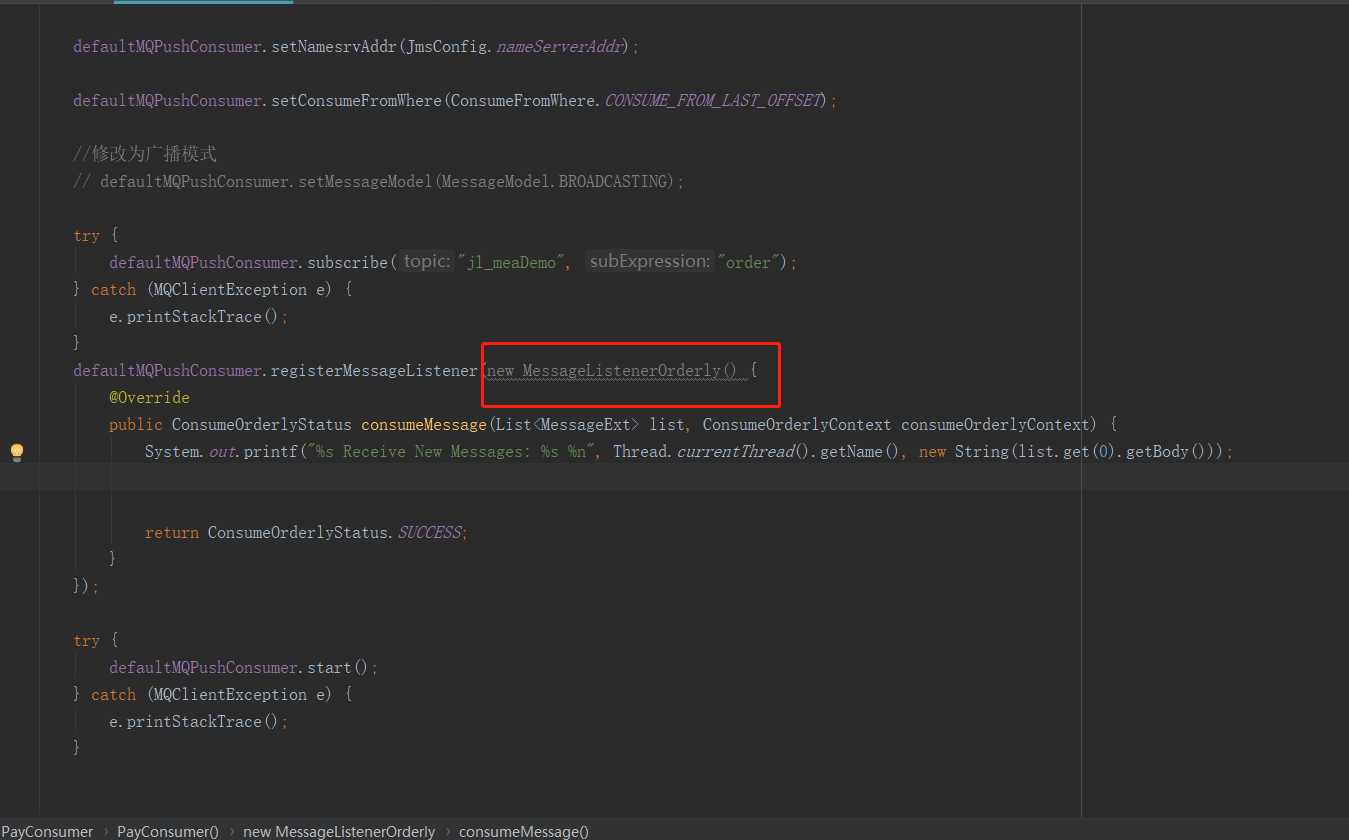Click the registerMessageListener method name
1349x840 pixels.
pos(375,371)
